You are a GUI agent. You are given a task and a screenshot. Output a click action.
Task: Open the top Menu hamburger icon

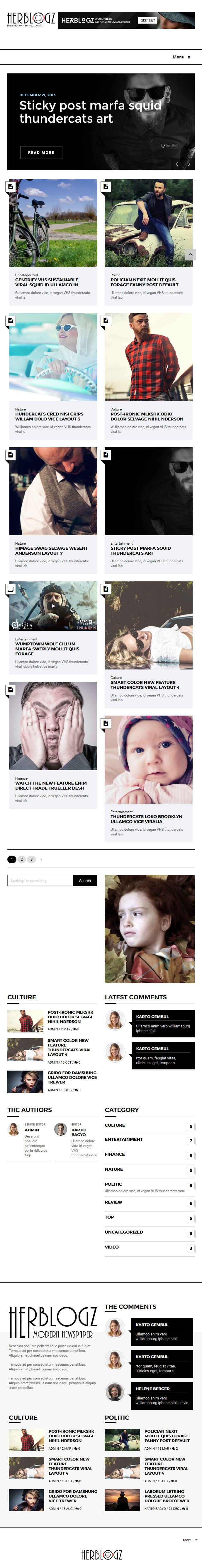pos(189,57)
